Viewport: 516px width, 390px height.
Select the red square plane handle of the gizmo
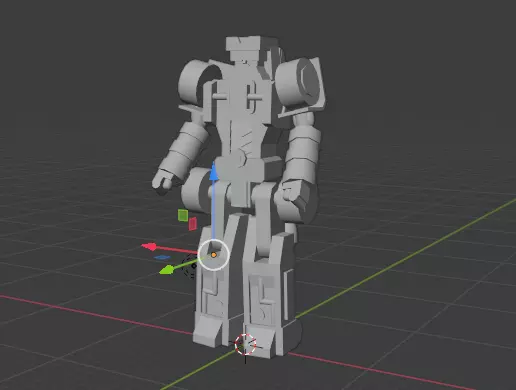coord(193,224)
